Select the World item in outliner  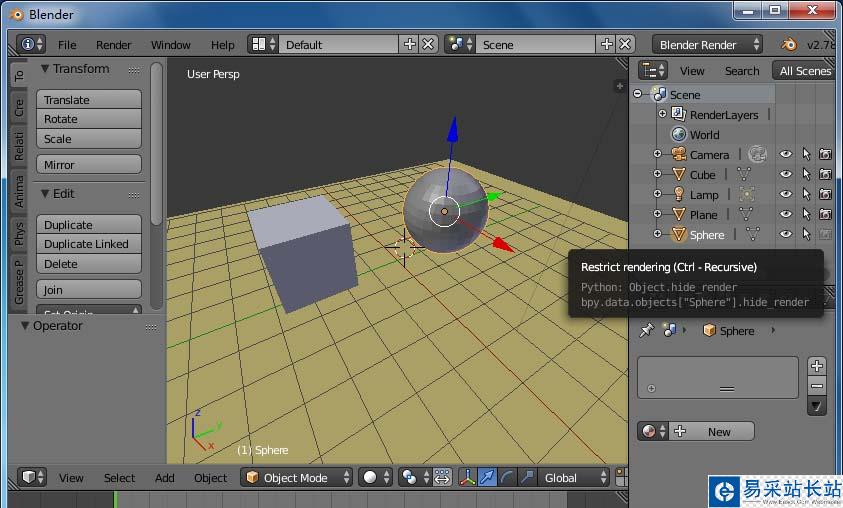coord(704,134)
